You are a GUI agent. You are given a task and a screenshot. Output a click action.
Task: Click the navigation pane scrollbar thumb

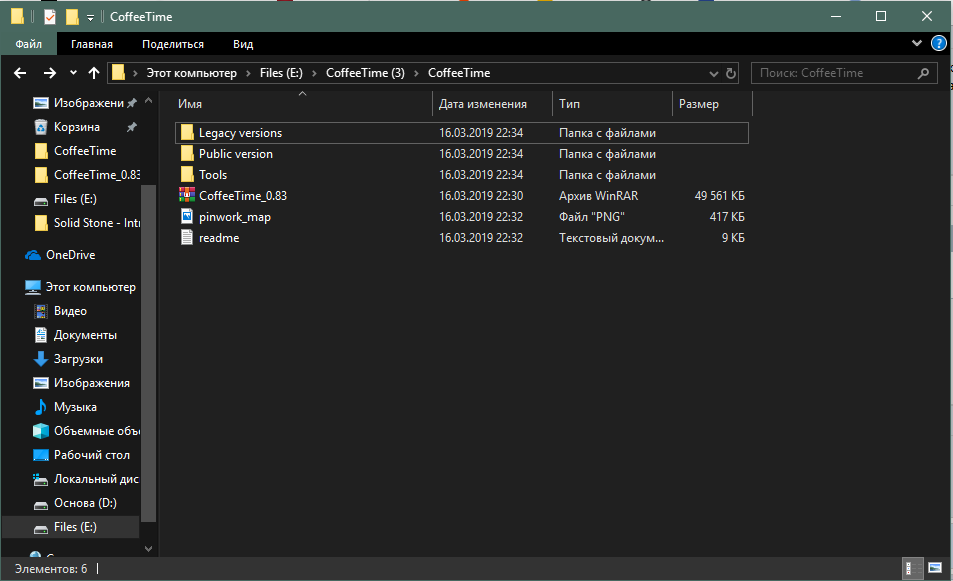tap(148, 352)
